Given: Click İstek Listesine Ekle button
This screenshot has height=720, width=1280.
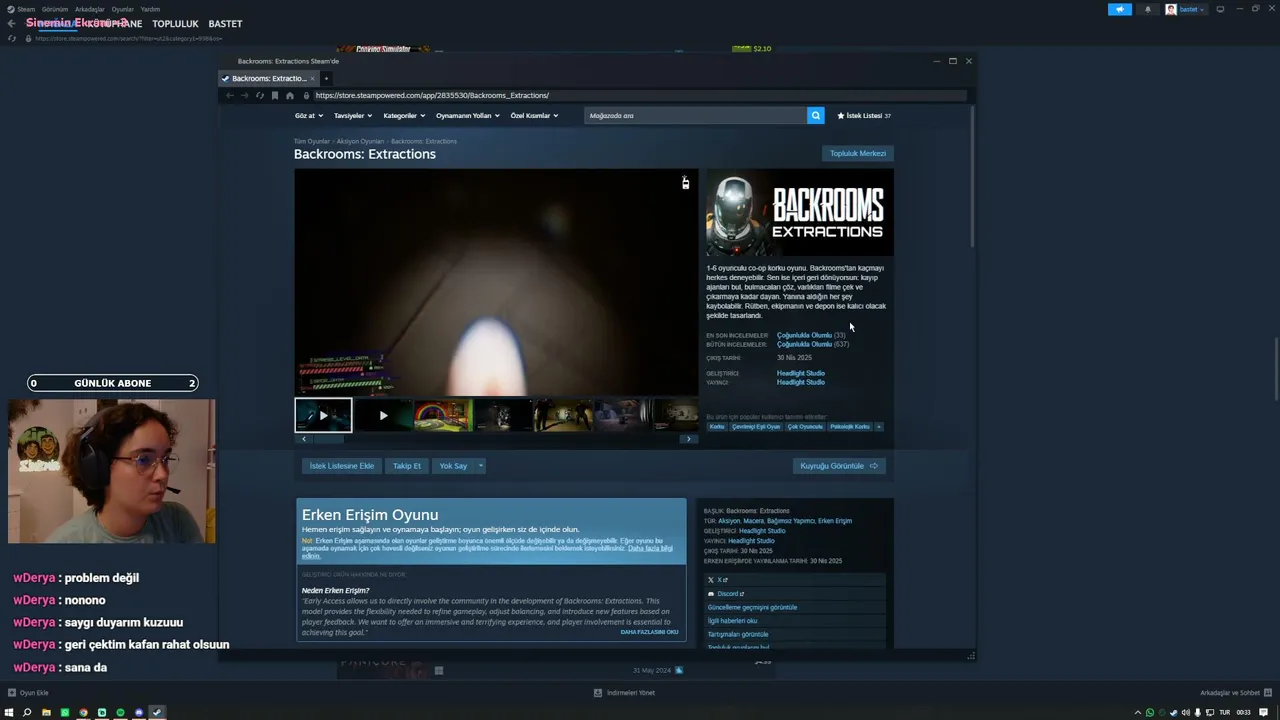Looking at the screenshot, I should [x=342, y=466].
